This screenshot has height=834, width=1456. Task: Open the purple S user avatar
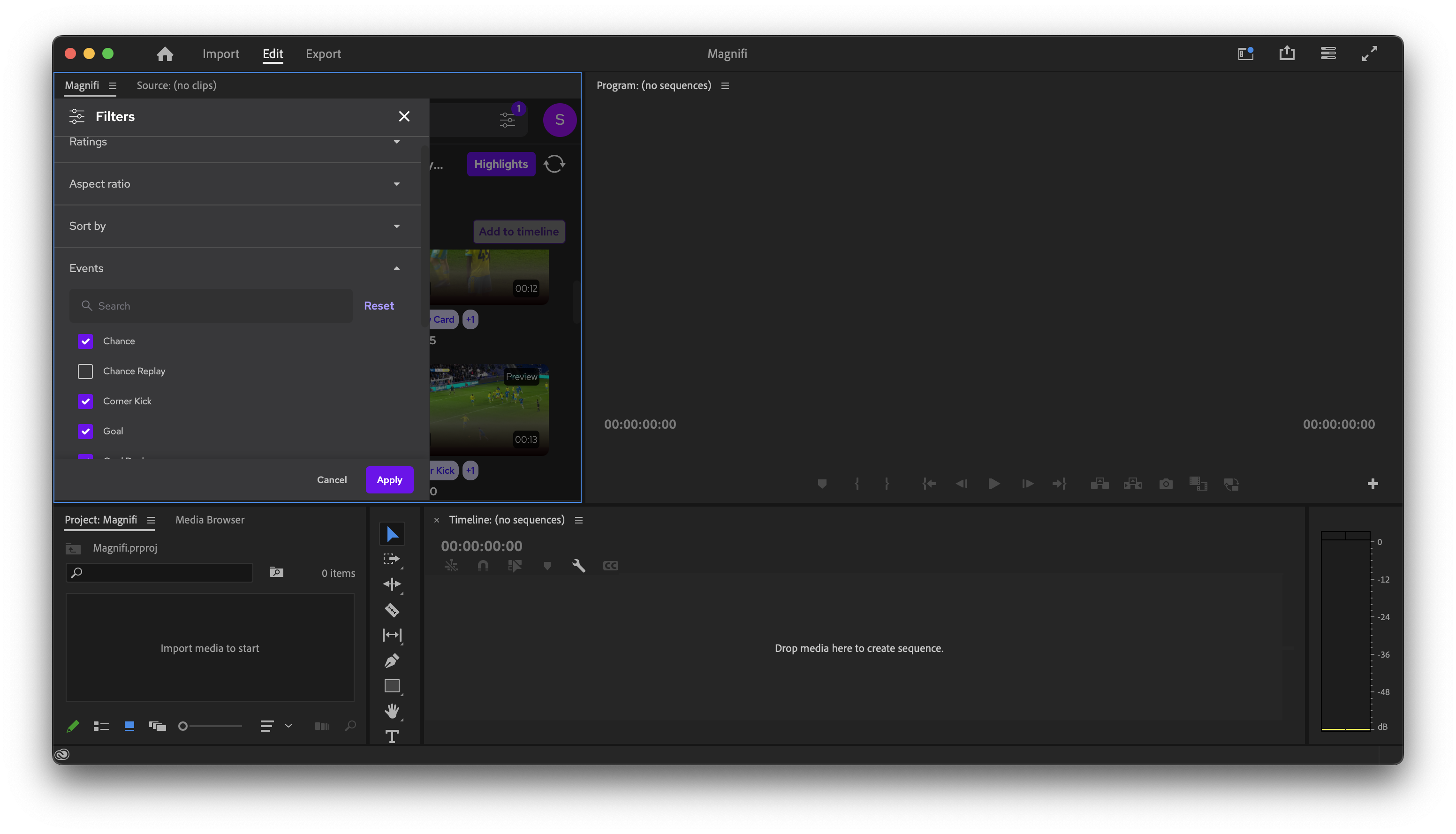[559, 120]
